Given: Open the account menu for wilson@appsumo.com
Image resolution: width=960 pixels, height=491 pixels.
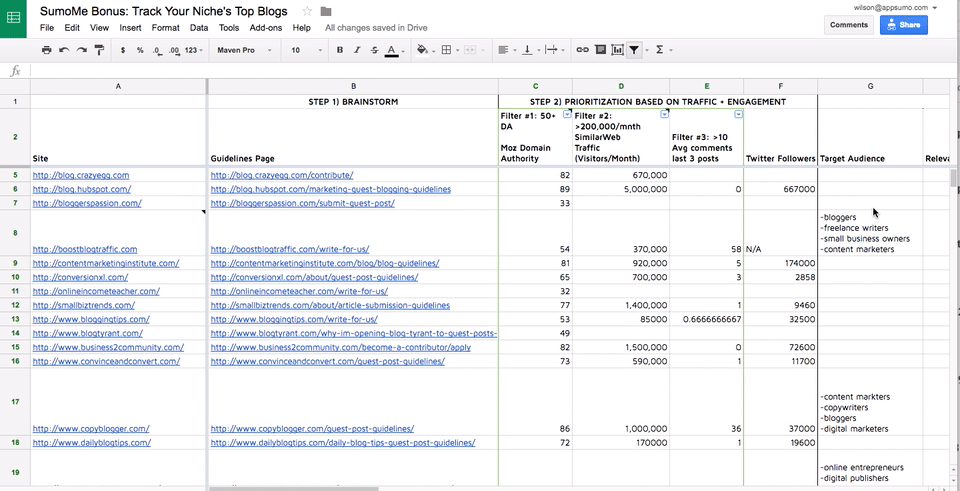Looking at the screenshot, I should tap(895, 7).
